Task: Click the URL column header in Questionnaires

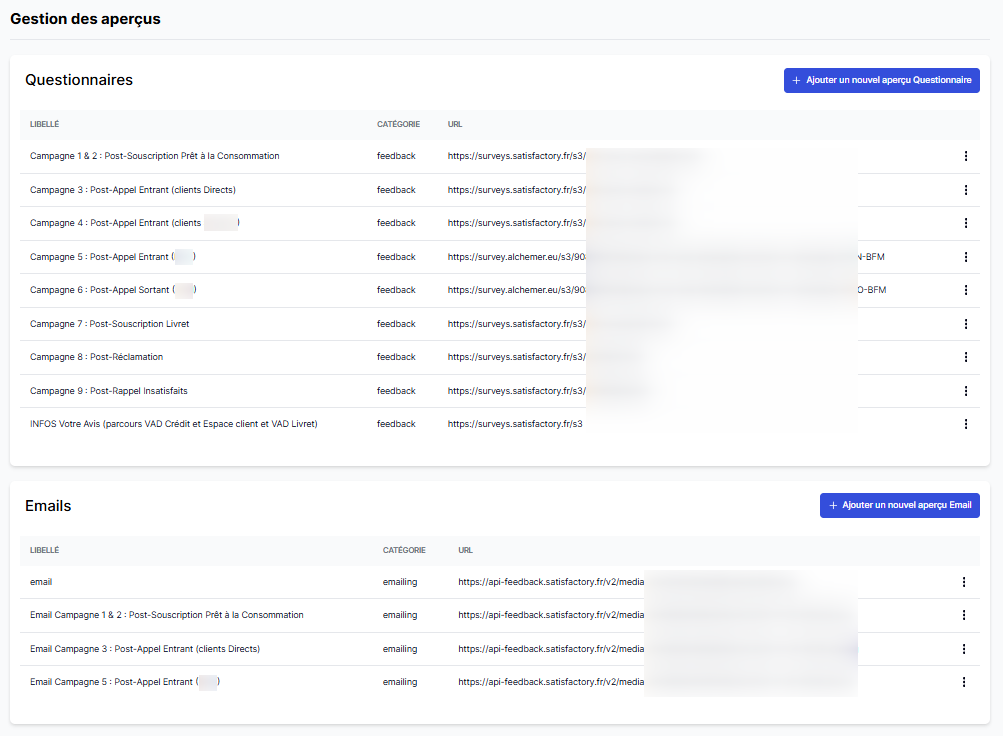Action: click(x=455, y=125)
